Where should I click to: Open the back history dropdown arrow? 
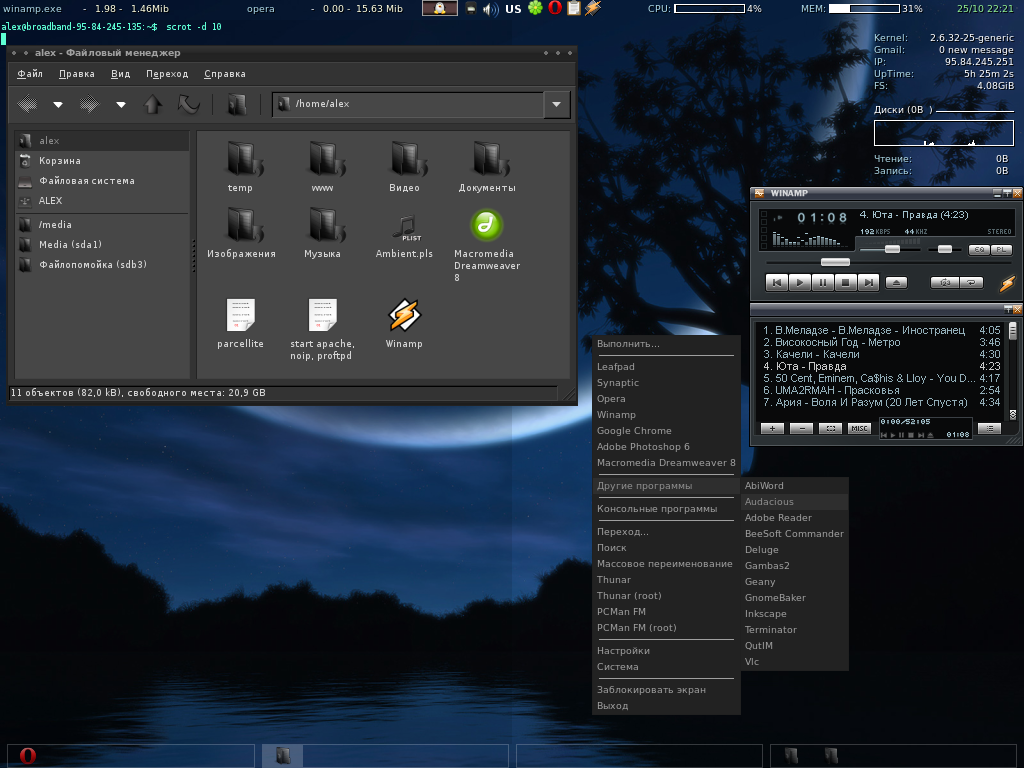[58, 104]
